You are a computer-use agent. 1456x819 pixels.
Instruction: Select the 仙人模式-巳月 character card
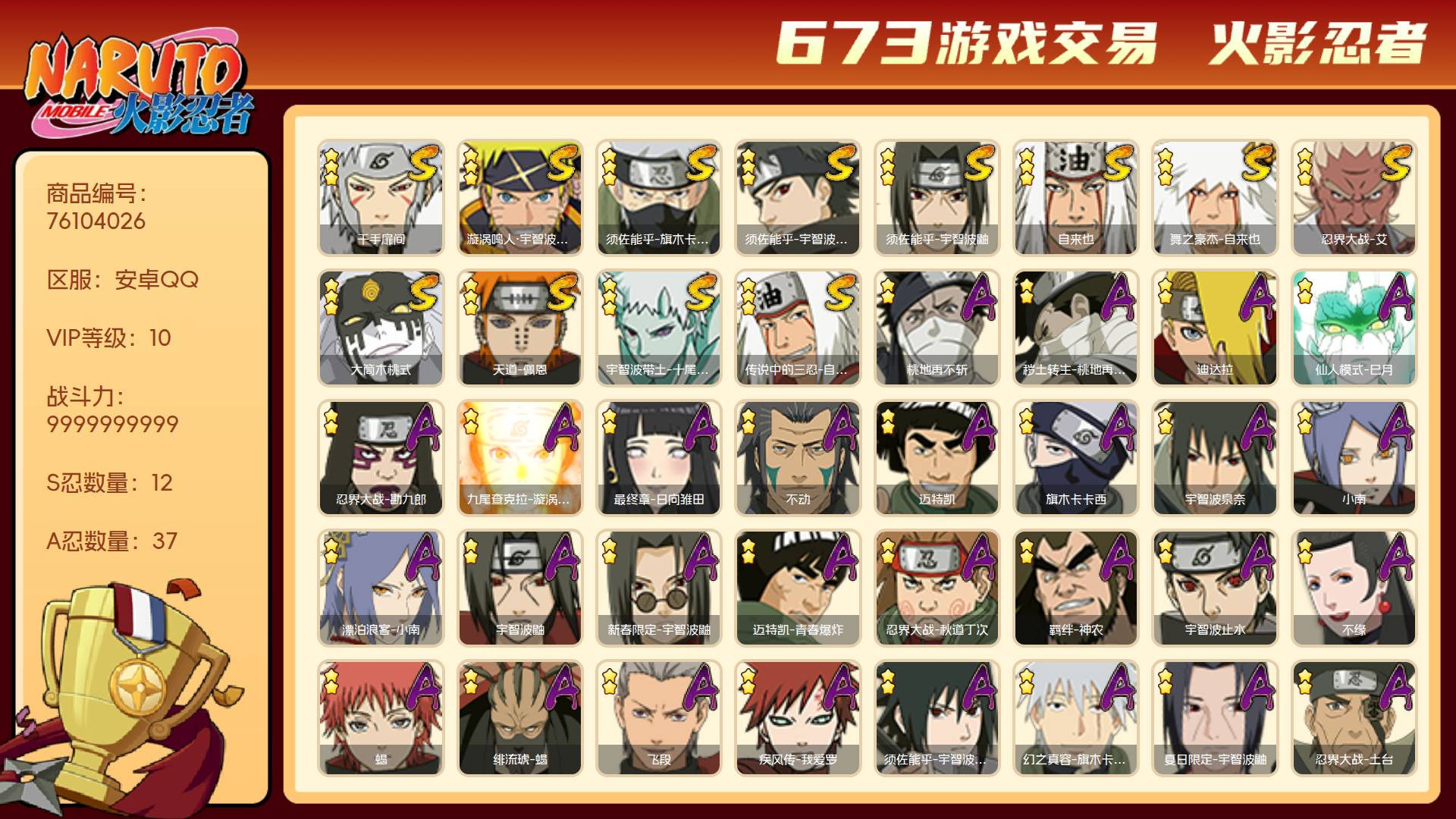pos(1354,328)
